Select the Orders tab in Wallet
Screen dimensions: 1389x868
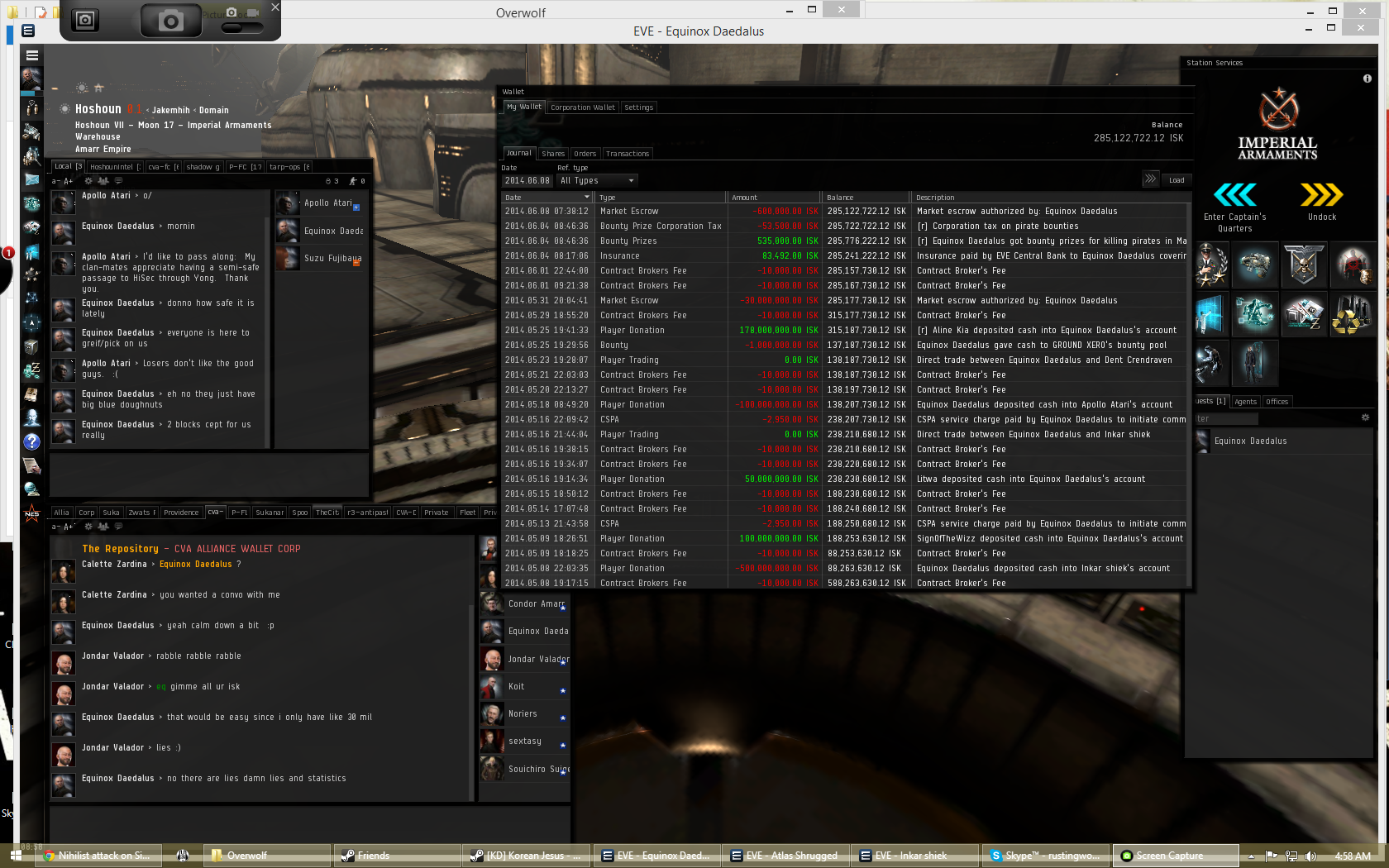click(585, 154)
